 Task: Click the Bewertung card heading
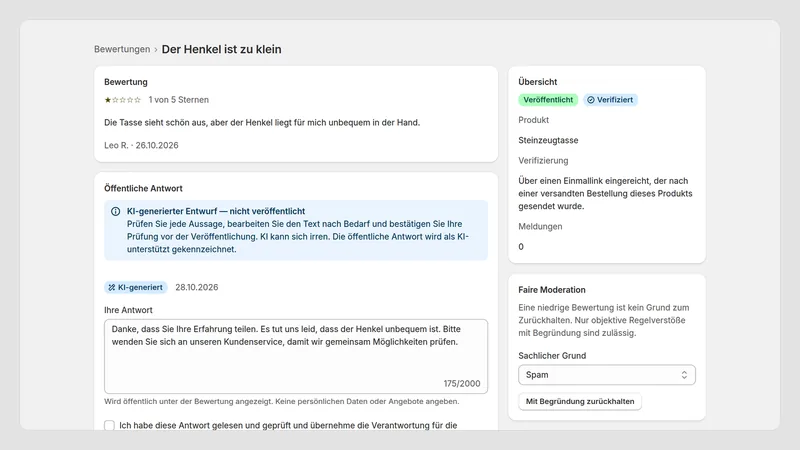pyautogui.click(x=126, y=82)
